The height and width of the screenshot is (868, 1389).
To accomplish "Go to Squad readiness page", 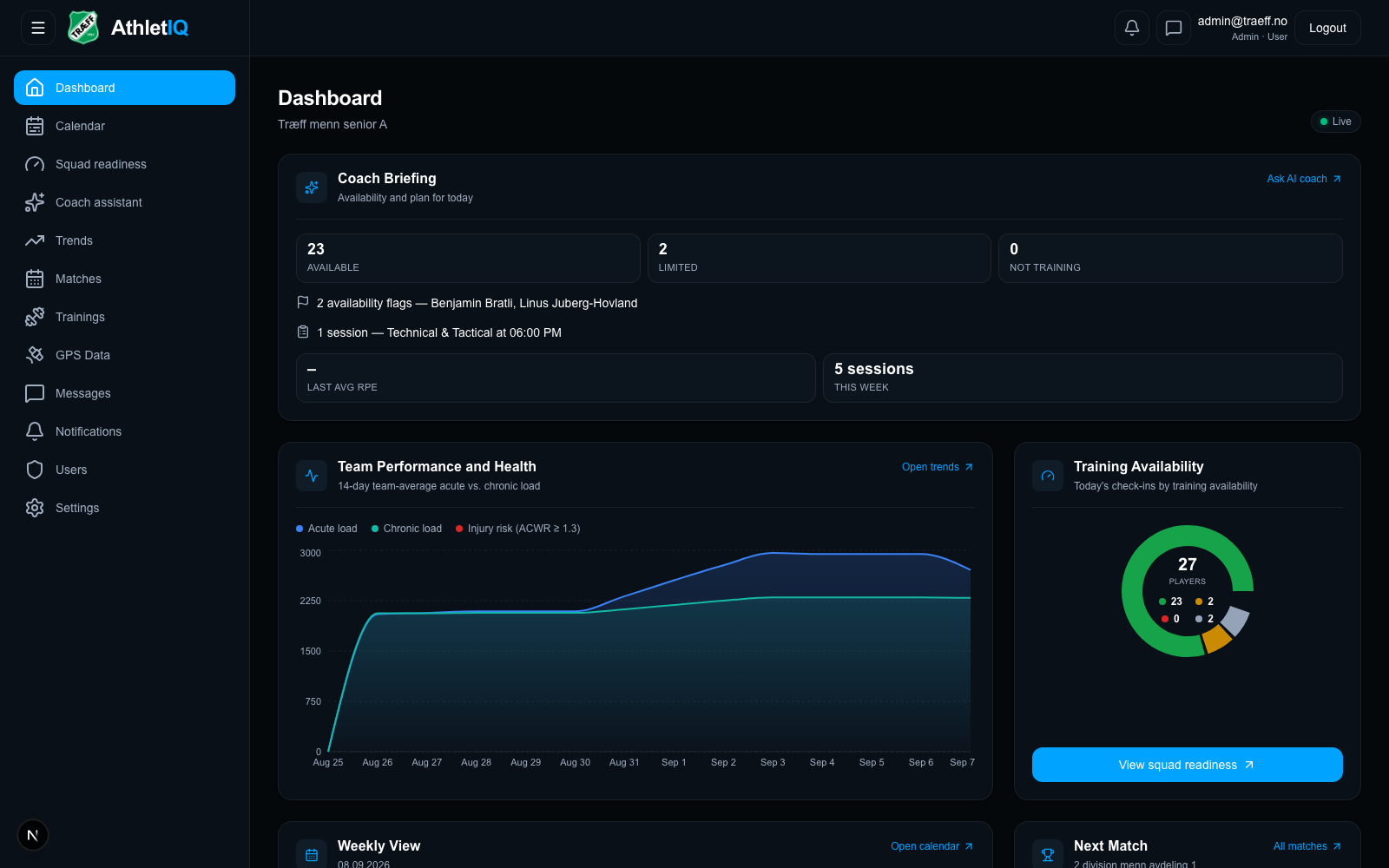I will point(124,164).
